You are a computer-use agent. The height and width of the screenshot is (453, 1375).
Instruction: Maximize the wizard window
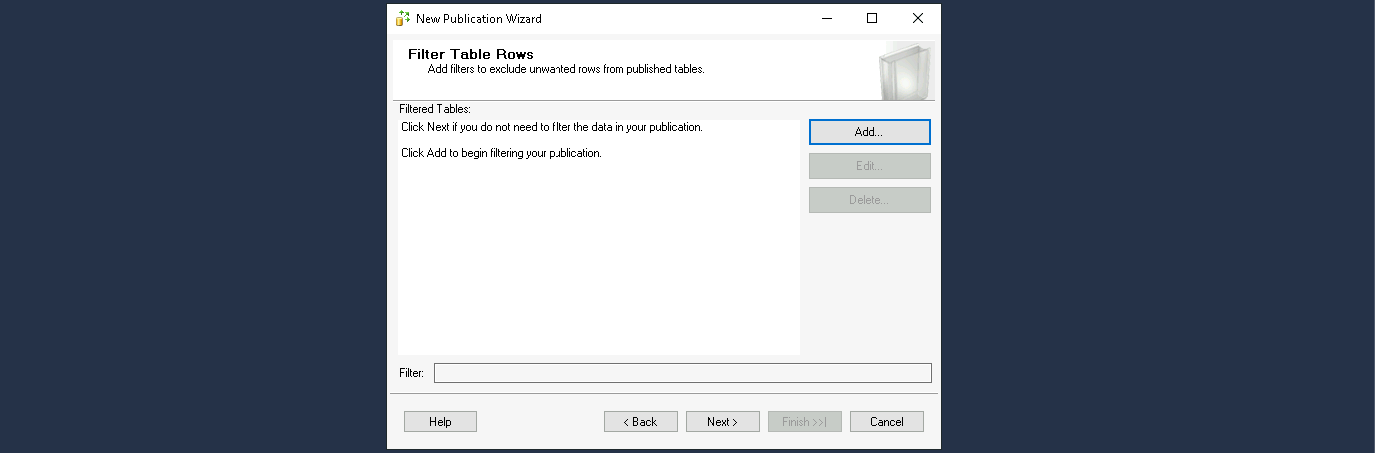click(x=872, y=18)
